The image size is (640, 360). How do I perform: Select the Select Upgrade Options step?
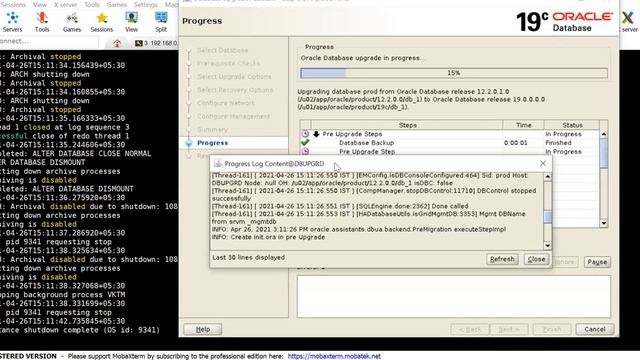click(x=234, y=77)
